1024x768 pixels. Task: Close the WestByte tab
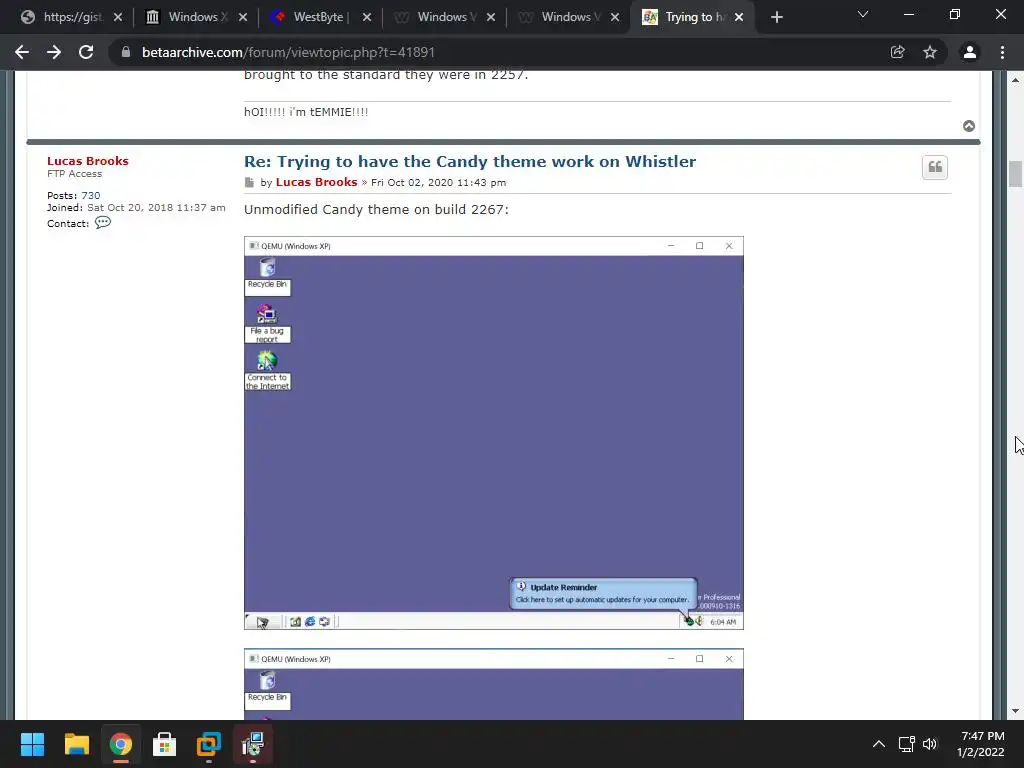click(x=367, y=18)
